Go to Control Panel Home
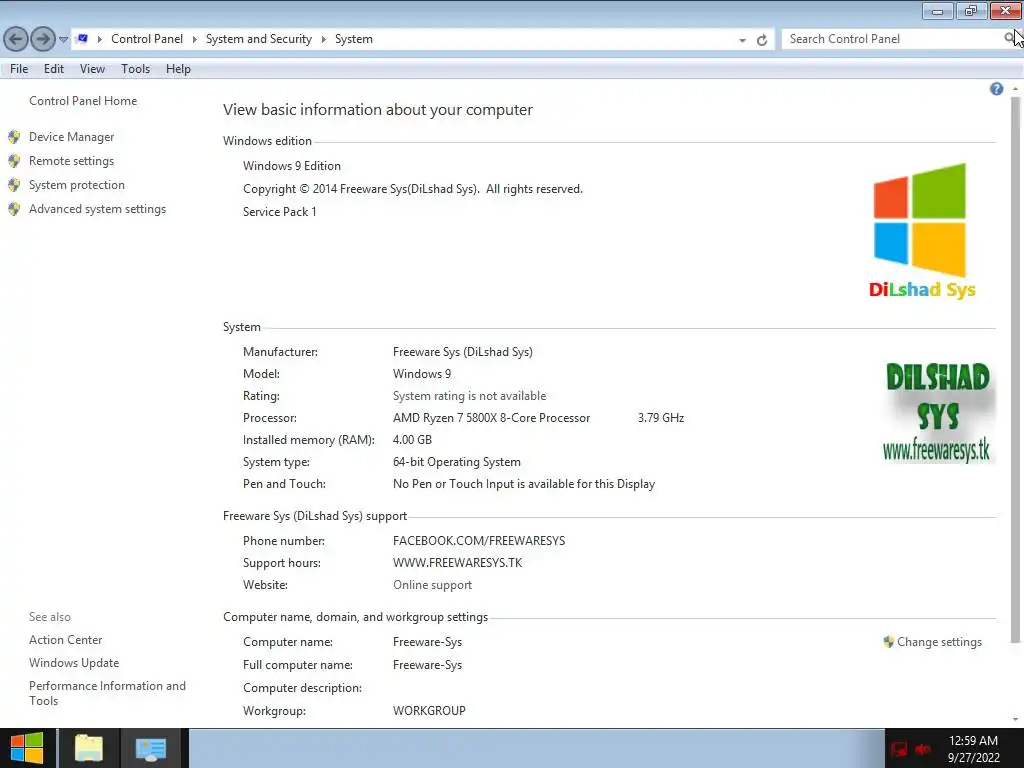This screenshot has width=1024, height=768. point(83,101)
